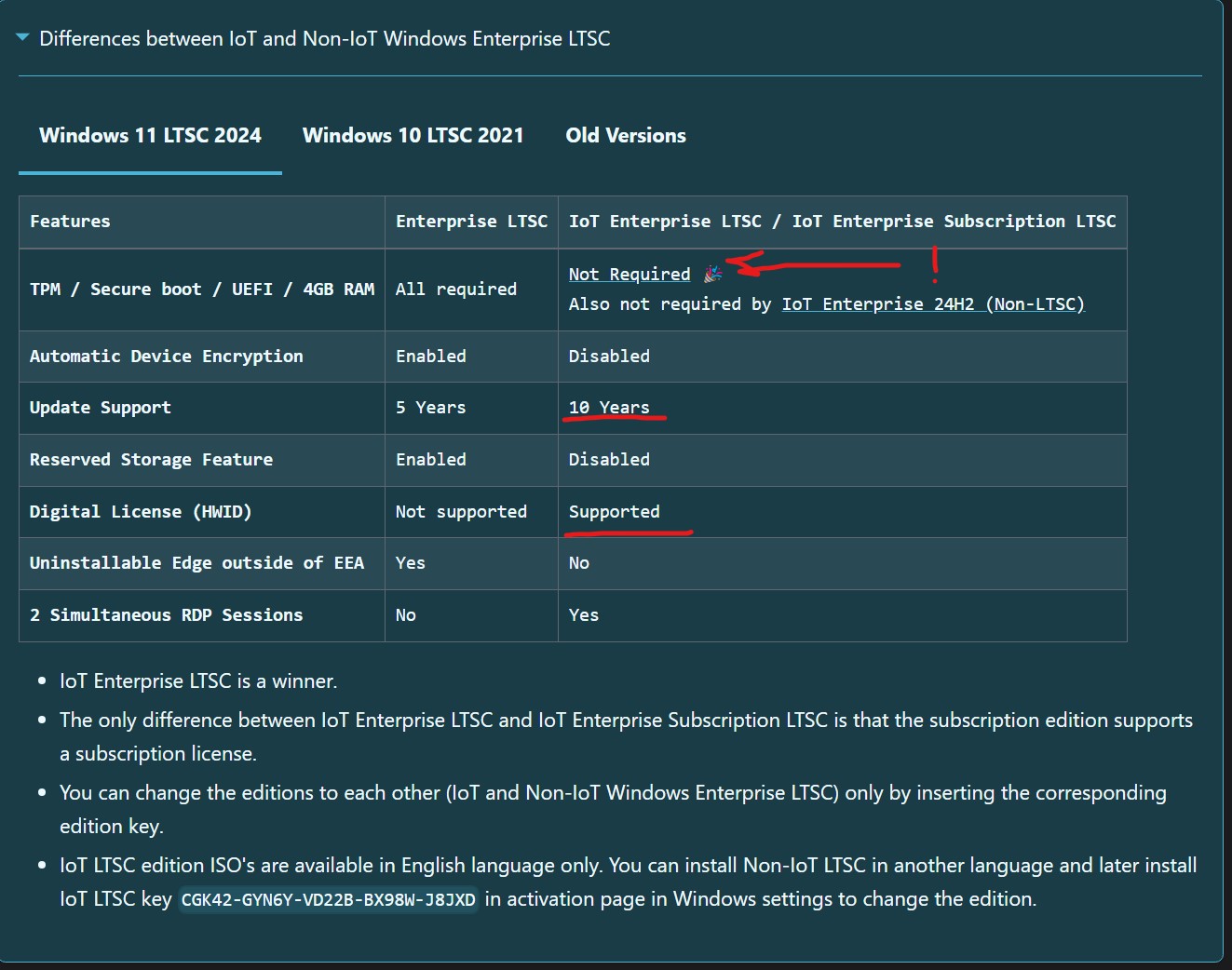This screenshot has height=970, width=1232.
Task: Select the Windows 11 LTSC 2024 tab
Action: pyautogui.click(x=150, y=136)
